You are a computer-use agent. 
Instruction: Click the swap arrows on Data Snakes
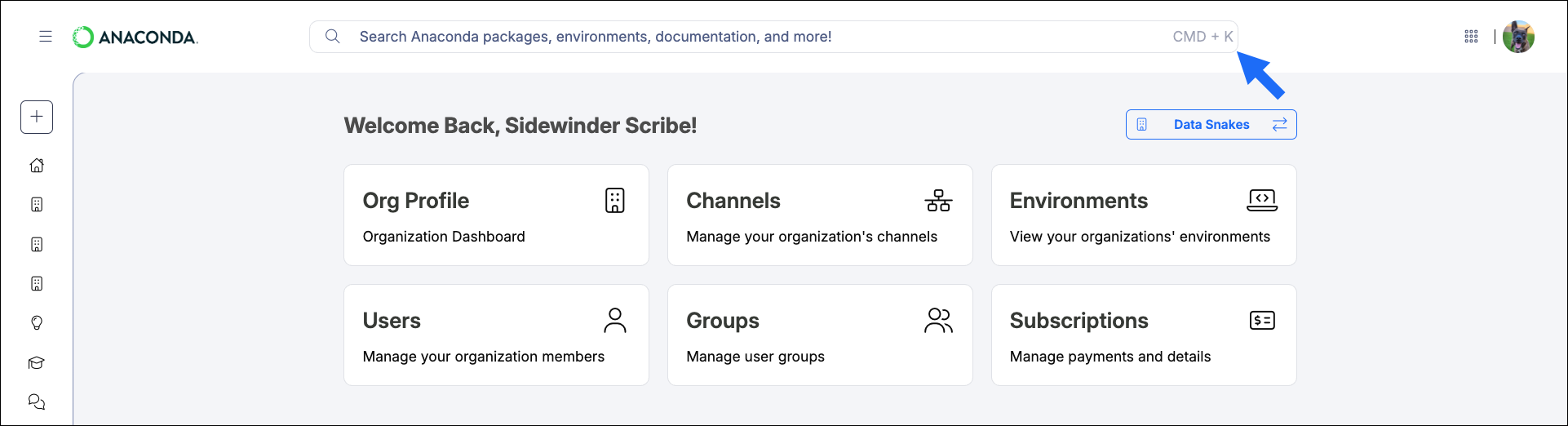coord(1279,125)
